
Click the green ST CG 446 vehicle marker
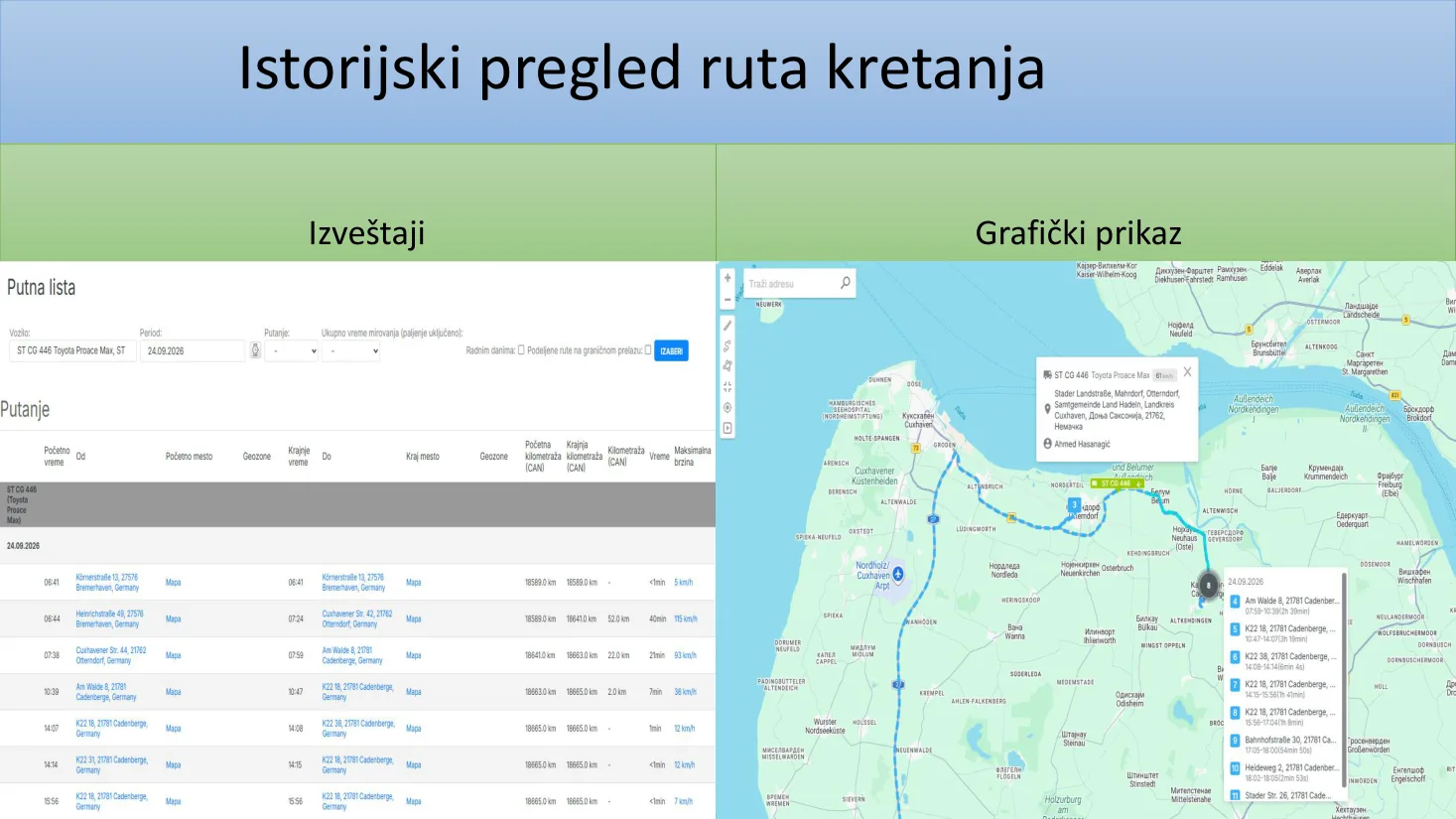(x=1116, y=483)
